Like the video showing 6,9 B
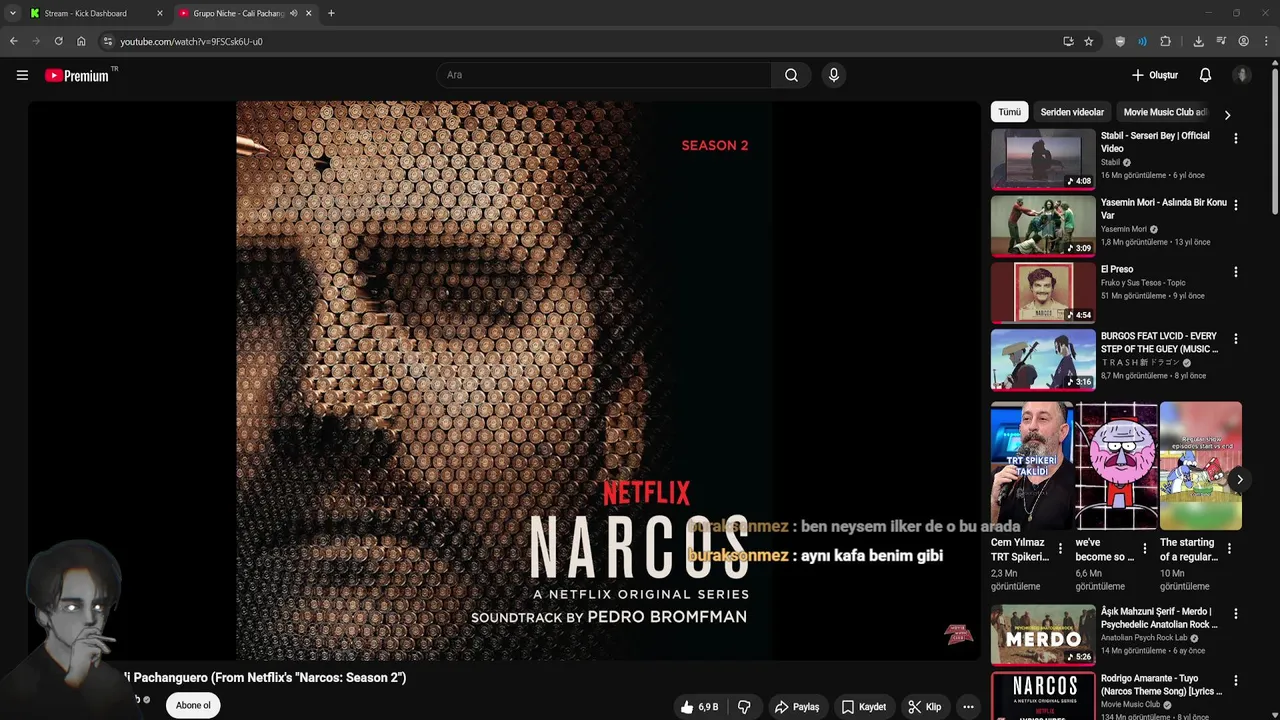Viewport: 1280px width, 720px height. click(x=700, y=707)
